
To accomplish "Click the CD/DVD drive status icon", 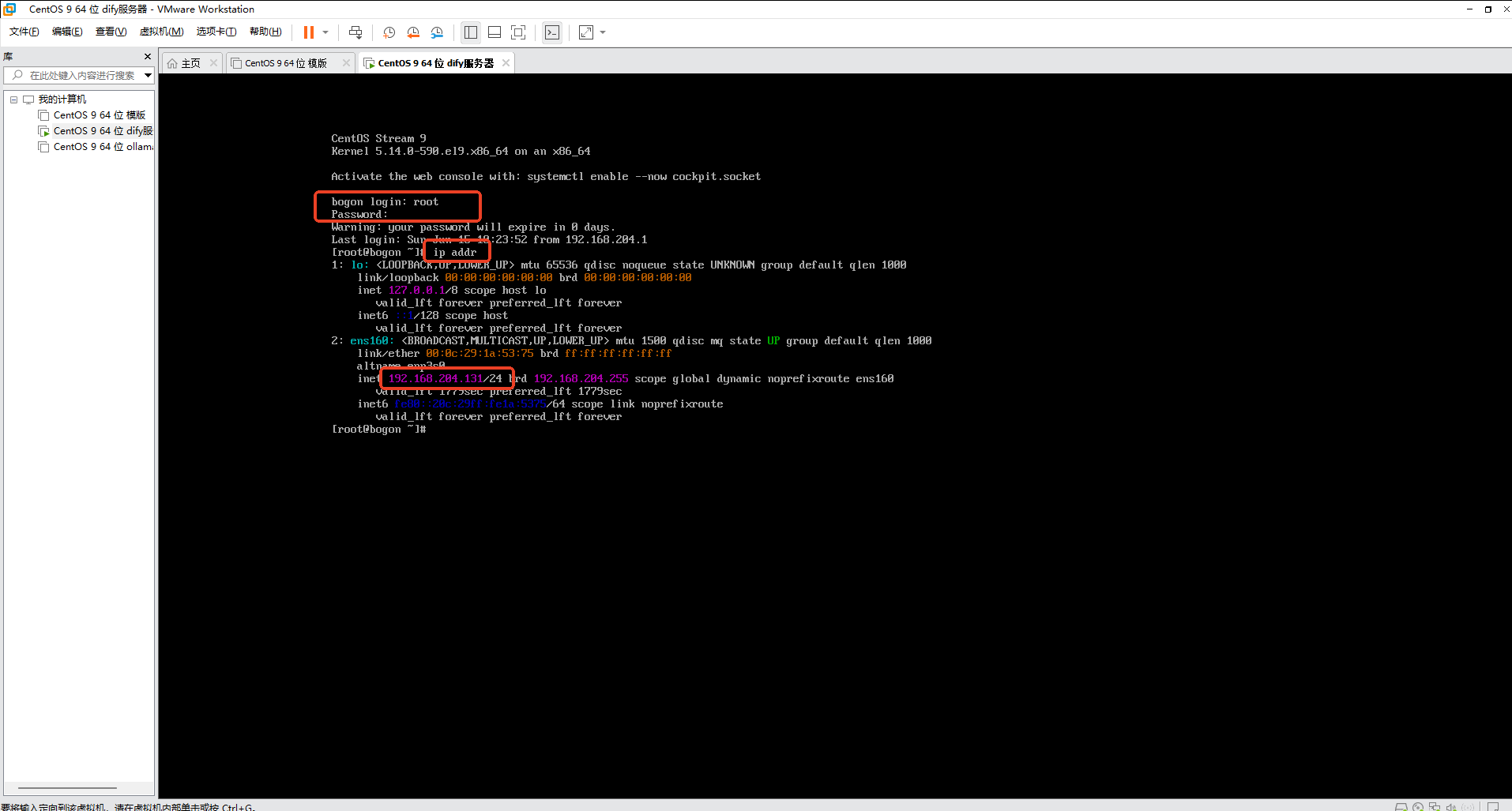I will click(x=1418, y=807).
